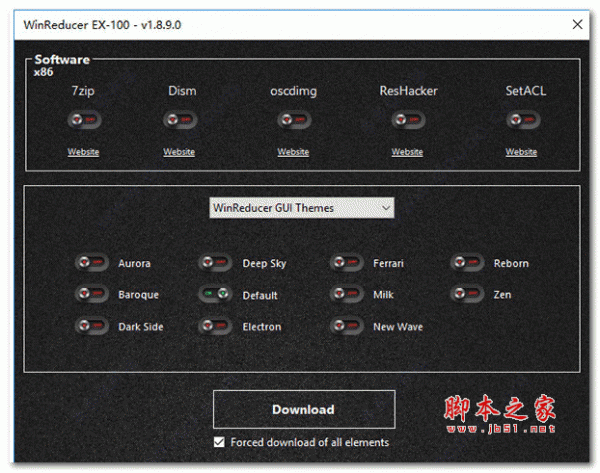This screenshot has width=600, height=473.
Task: Open the oscdimg Website link
Action: (293, 152)
